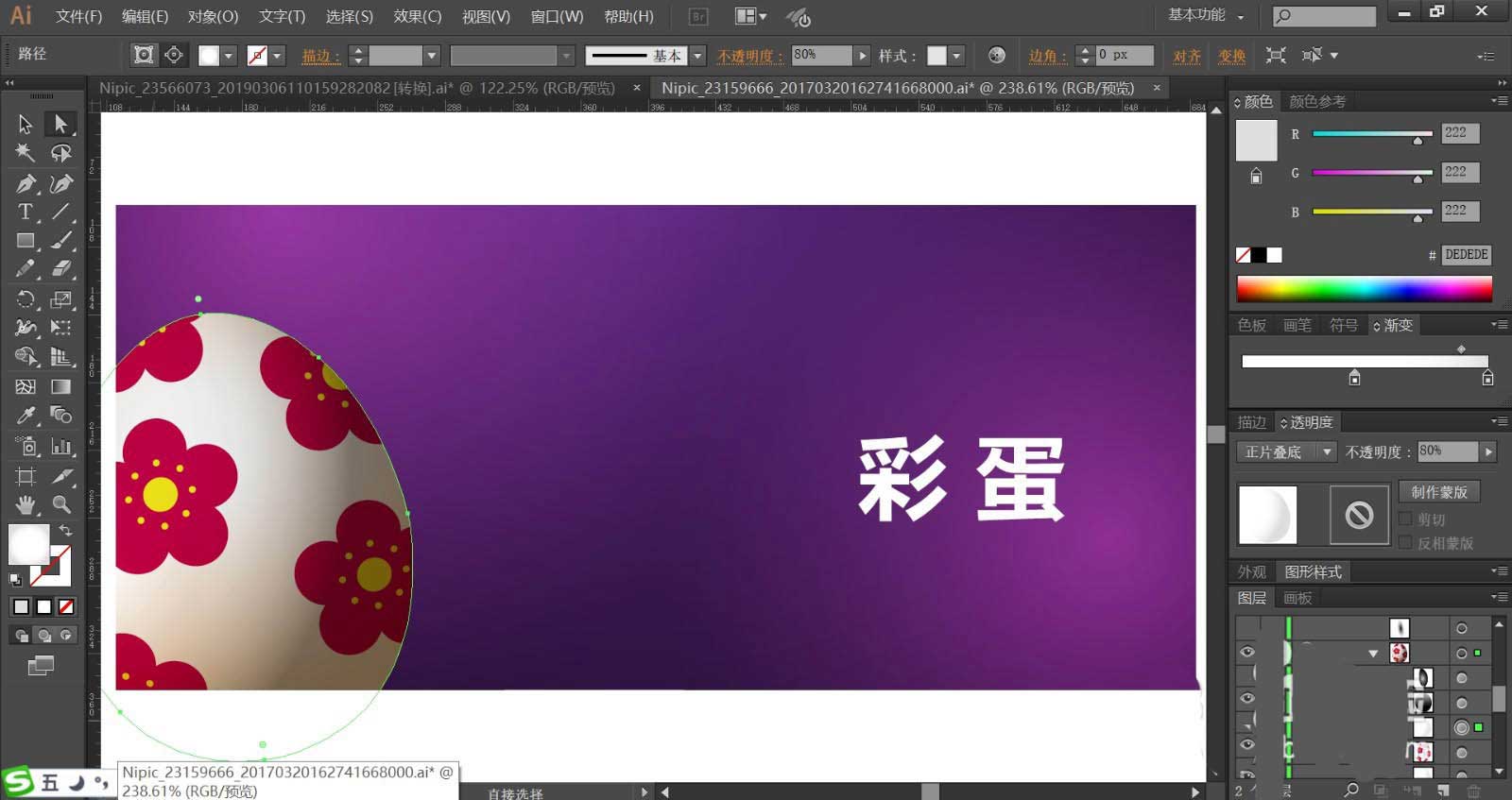The height and width of the screenshot is (800, 1512).
Task: Open the 基本 brush definition dropdown
Action: 697,56
